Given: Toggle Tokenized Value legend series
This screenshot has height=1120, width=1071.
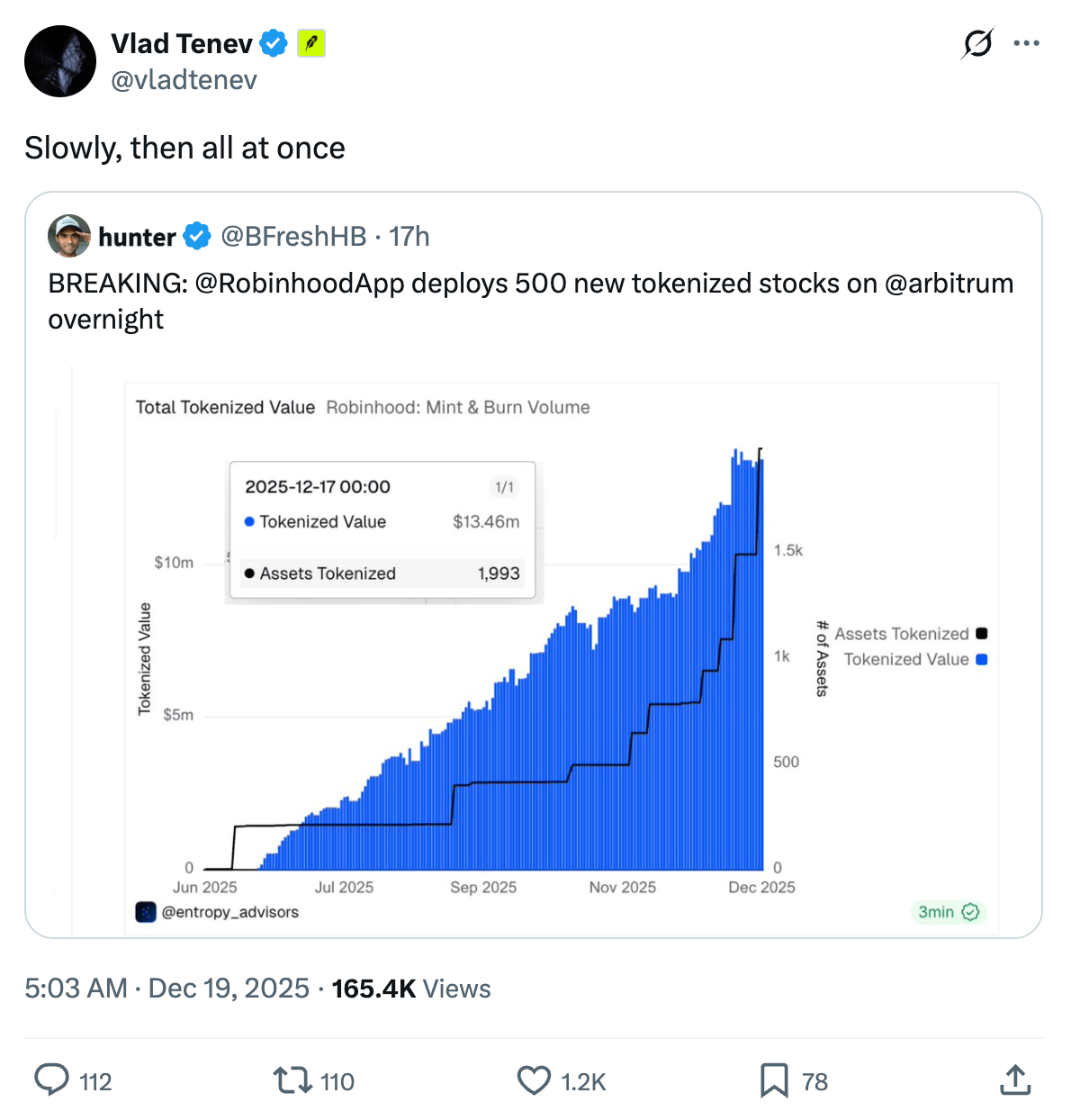Looking at the screenshot, I should click(906, 659).
